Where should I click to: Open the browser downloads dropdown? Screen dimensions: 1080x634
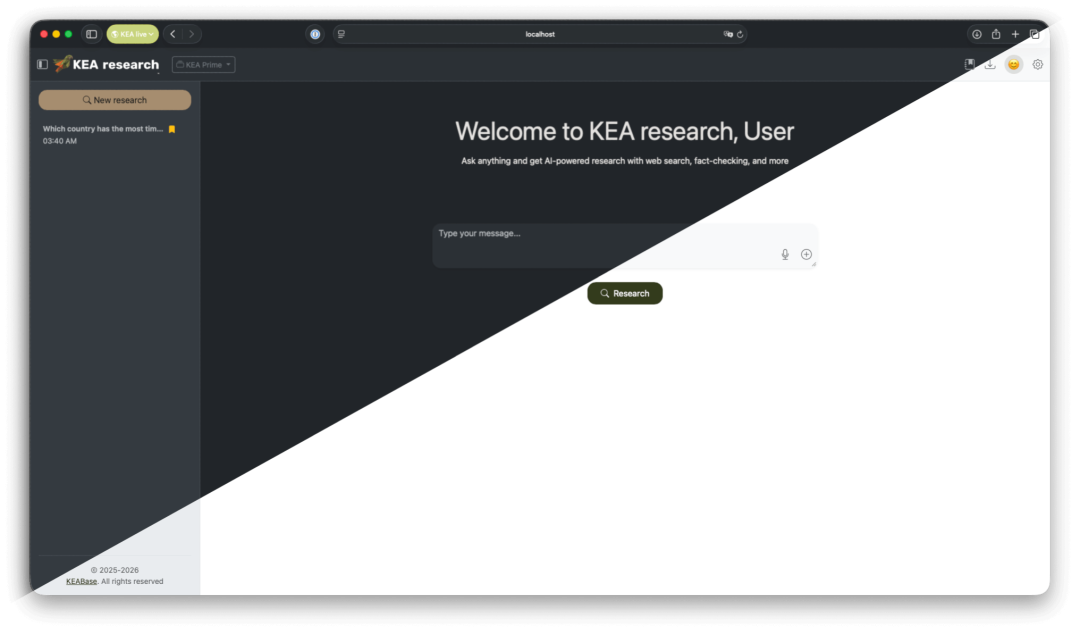coord(977,33)
